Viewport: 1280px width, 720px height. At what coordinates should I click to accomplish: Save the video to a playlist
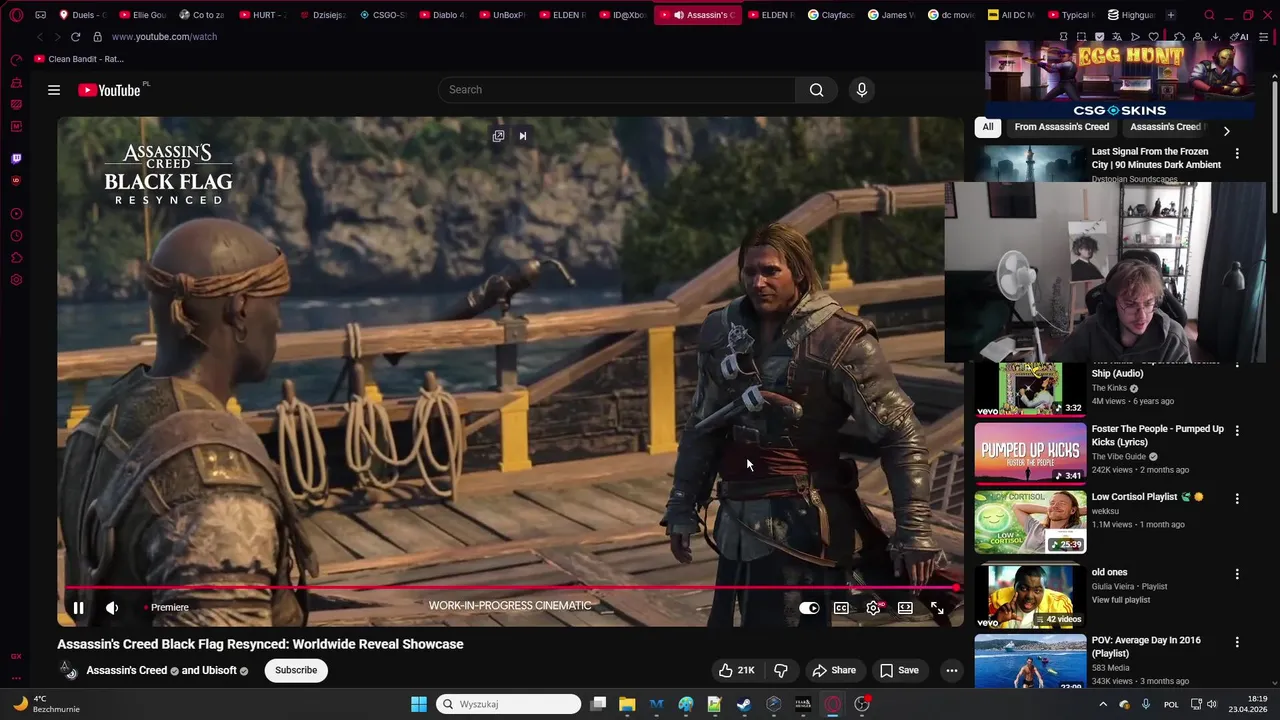[899, 670]
